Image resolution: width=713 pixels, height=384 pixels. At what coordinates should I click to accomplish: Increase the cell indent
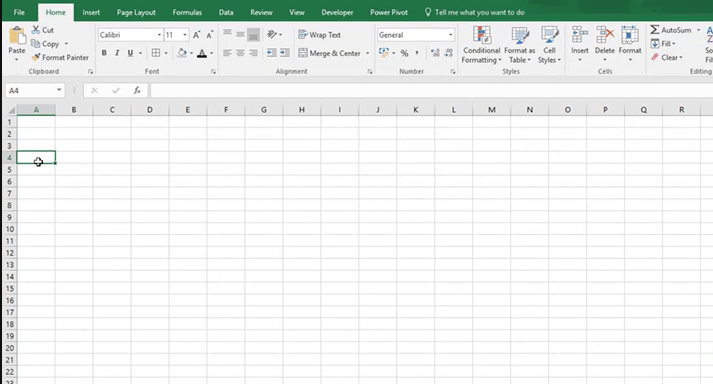pyautogui.click(x=285, y=53)
